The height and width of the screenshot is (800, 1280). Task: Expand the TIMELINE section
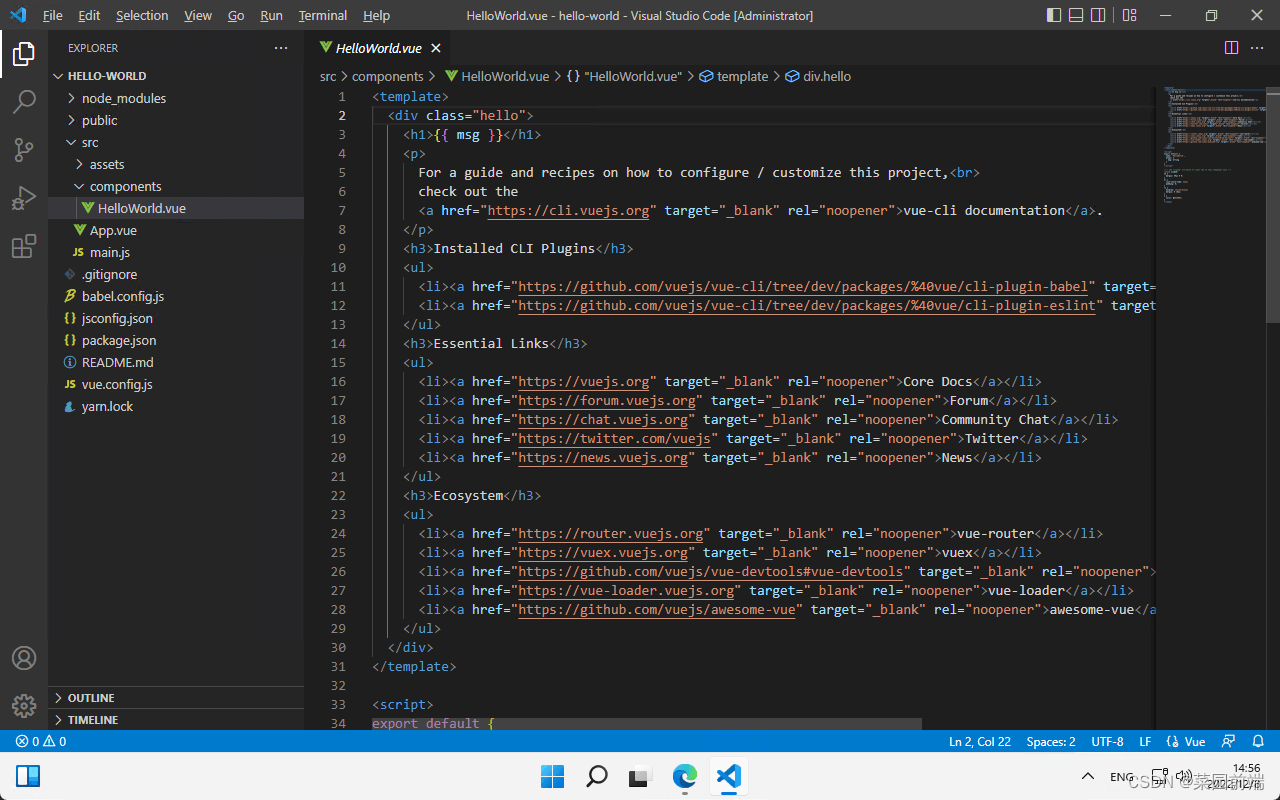click(x=176, y=720)
